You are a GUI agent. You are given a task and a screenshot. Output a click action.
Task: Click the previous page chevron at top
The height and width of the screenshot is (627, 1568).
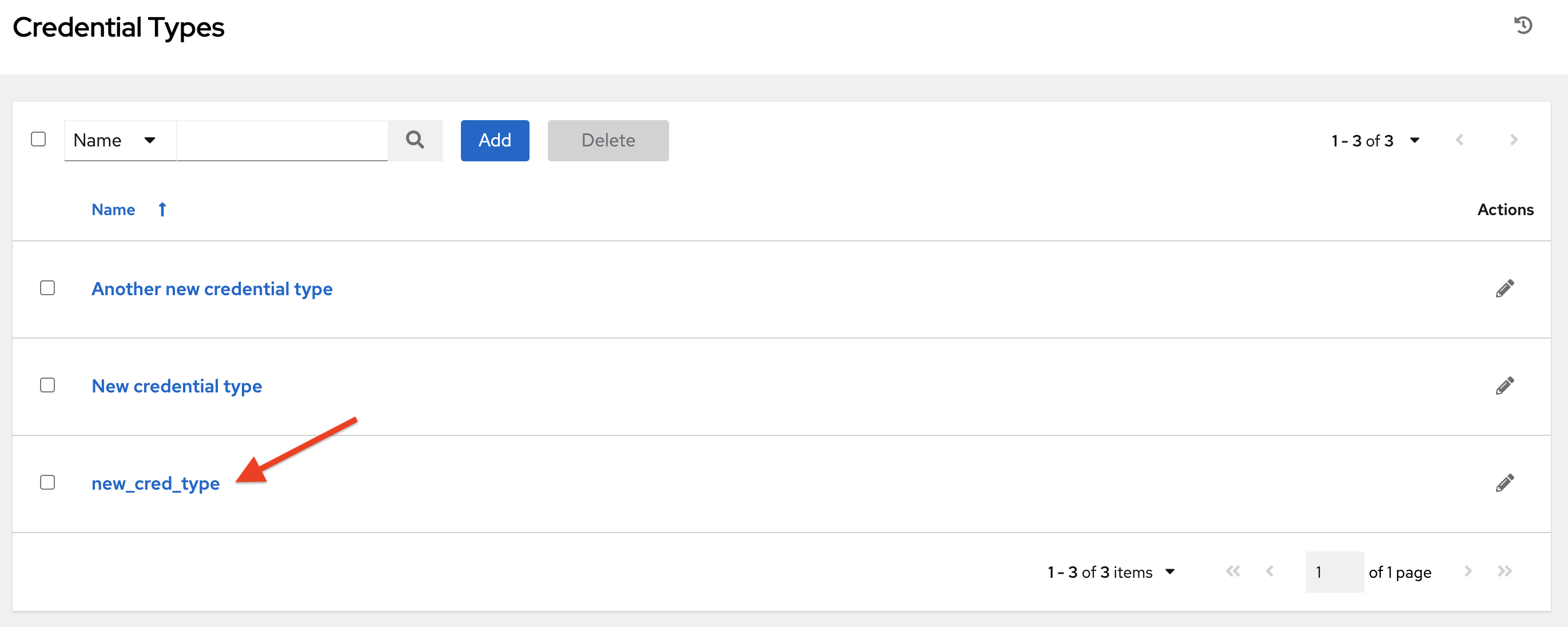click(x=1460, y=140)
